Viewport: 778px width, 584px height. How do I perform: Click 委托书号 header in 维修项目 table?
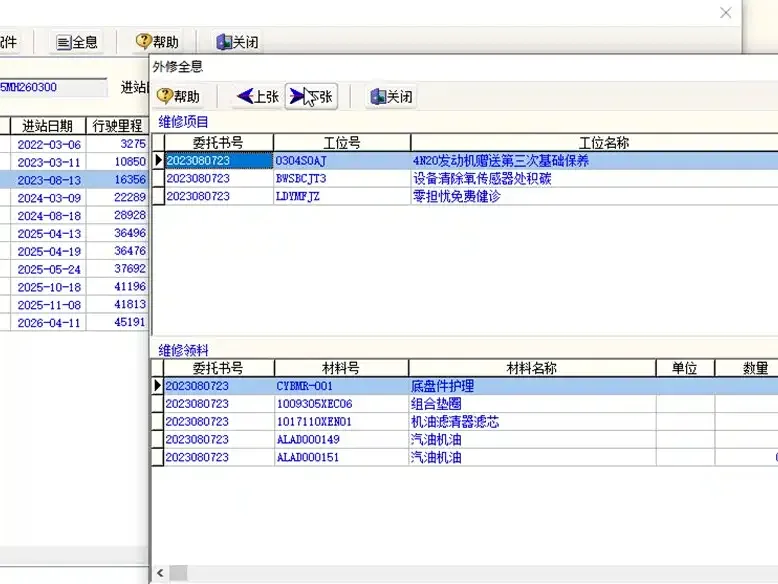218,143
